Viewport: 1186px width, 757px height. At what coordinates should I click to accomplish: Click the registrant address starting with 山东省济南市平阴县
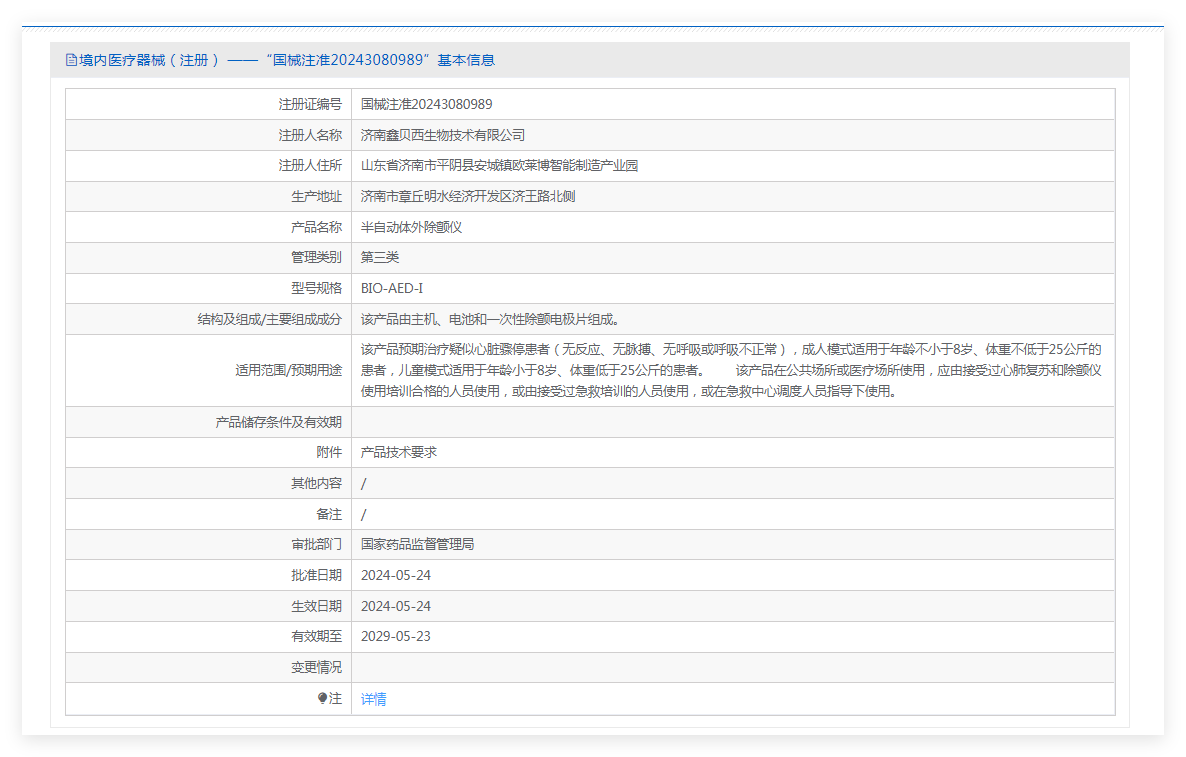click(499, 165)
